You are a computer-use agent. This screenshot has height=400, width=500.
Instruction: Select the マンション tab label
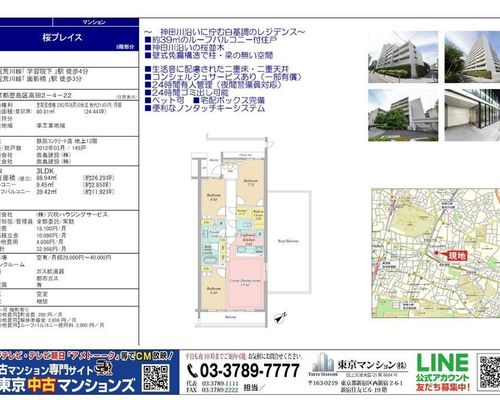click(94, 22)
